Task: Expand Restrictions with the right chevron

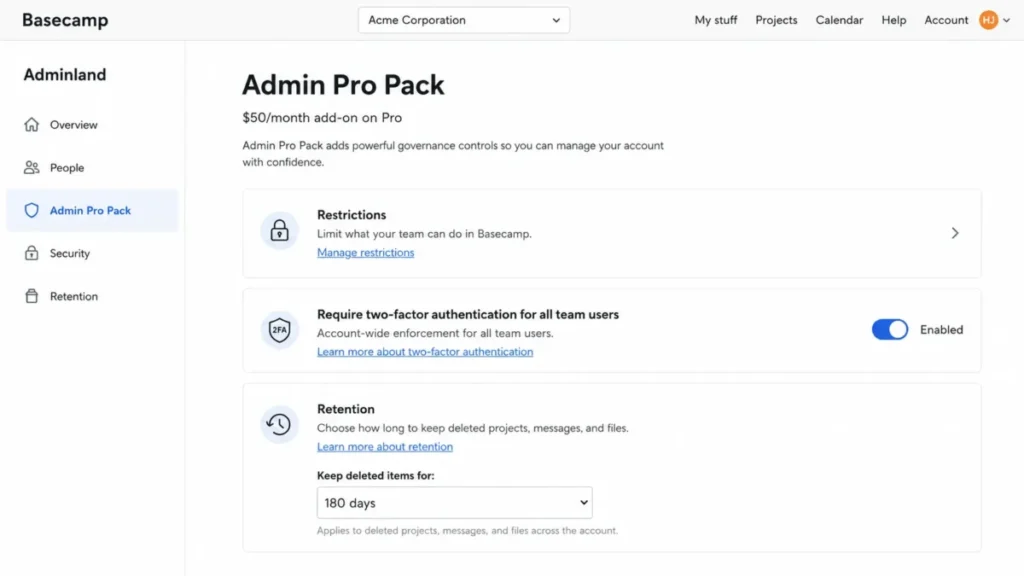Action: click(x=955, y=233)
